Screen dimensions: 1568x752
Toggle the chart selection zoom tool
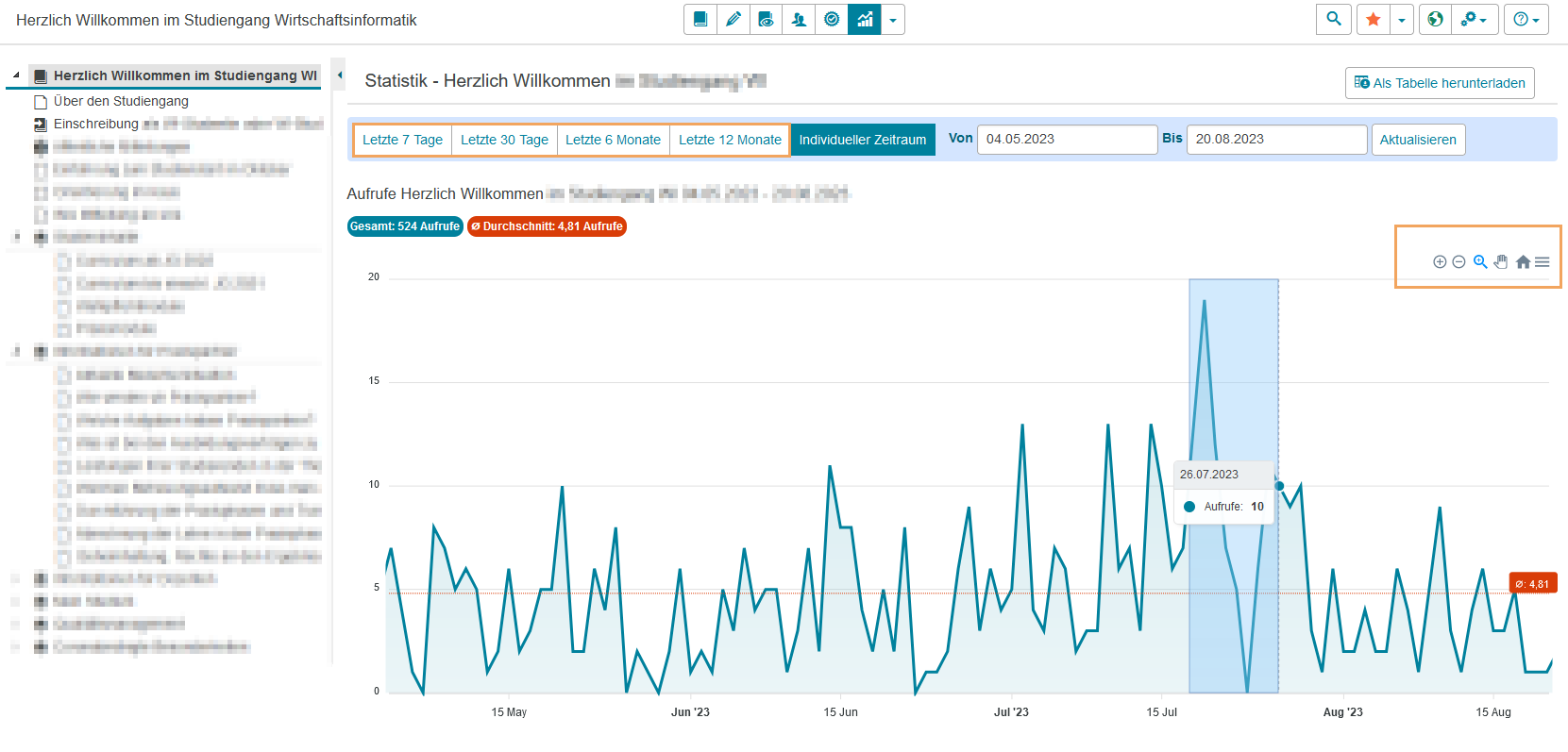pos(1480,262)
